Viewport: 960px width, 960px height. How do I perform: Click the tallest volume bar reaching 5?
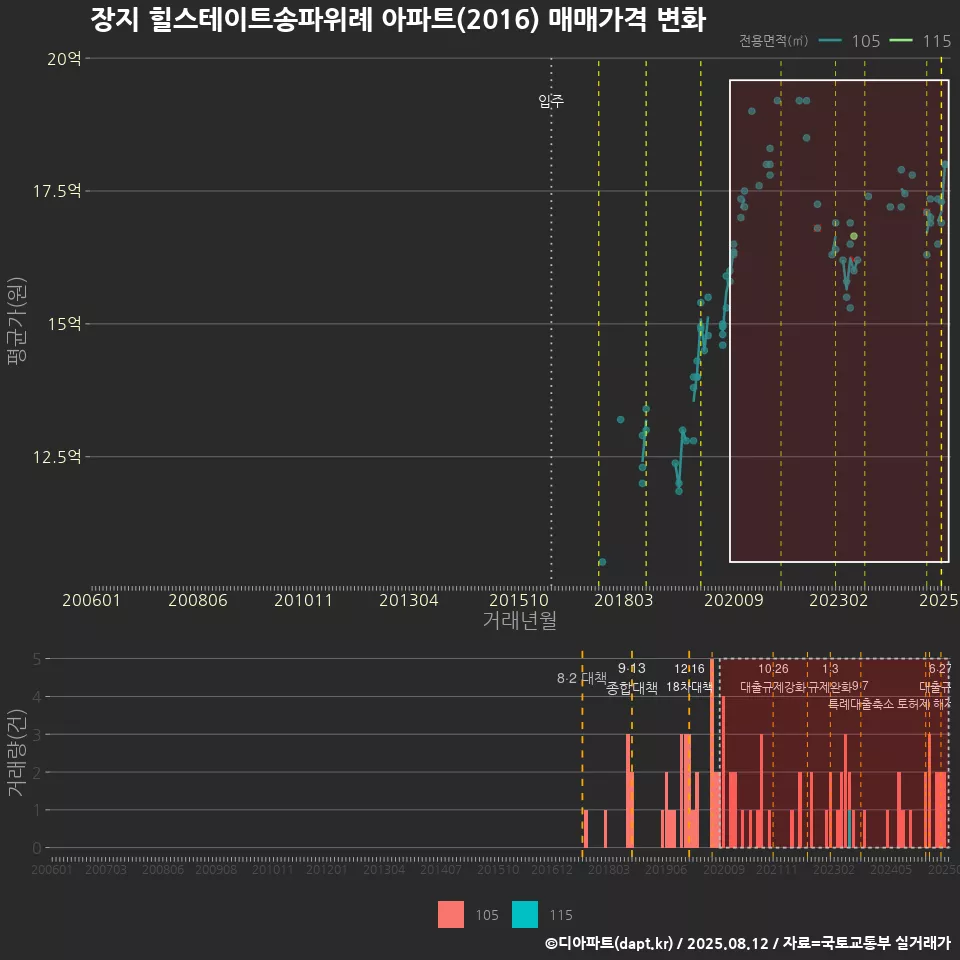tap(712, 753)
